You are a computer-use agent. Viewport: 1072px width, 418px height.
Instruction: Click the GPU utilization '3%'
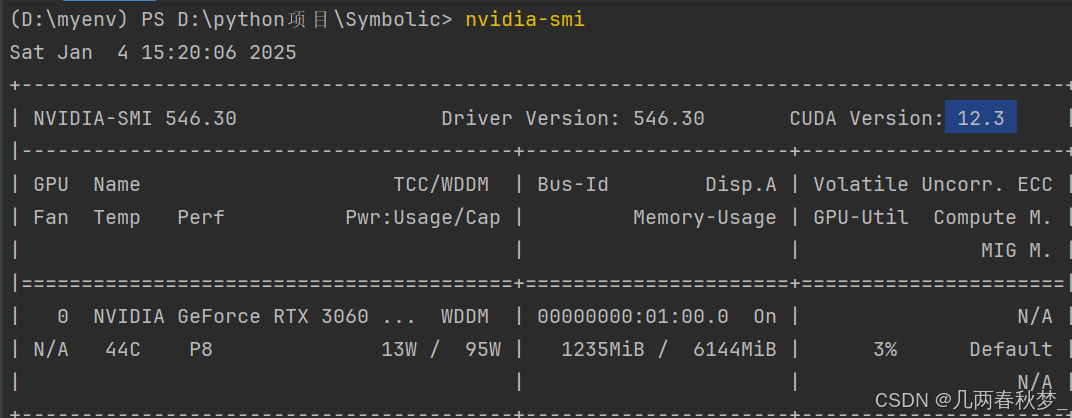(885, 350)
